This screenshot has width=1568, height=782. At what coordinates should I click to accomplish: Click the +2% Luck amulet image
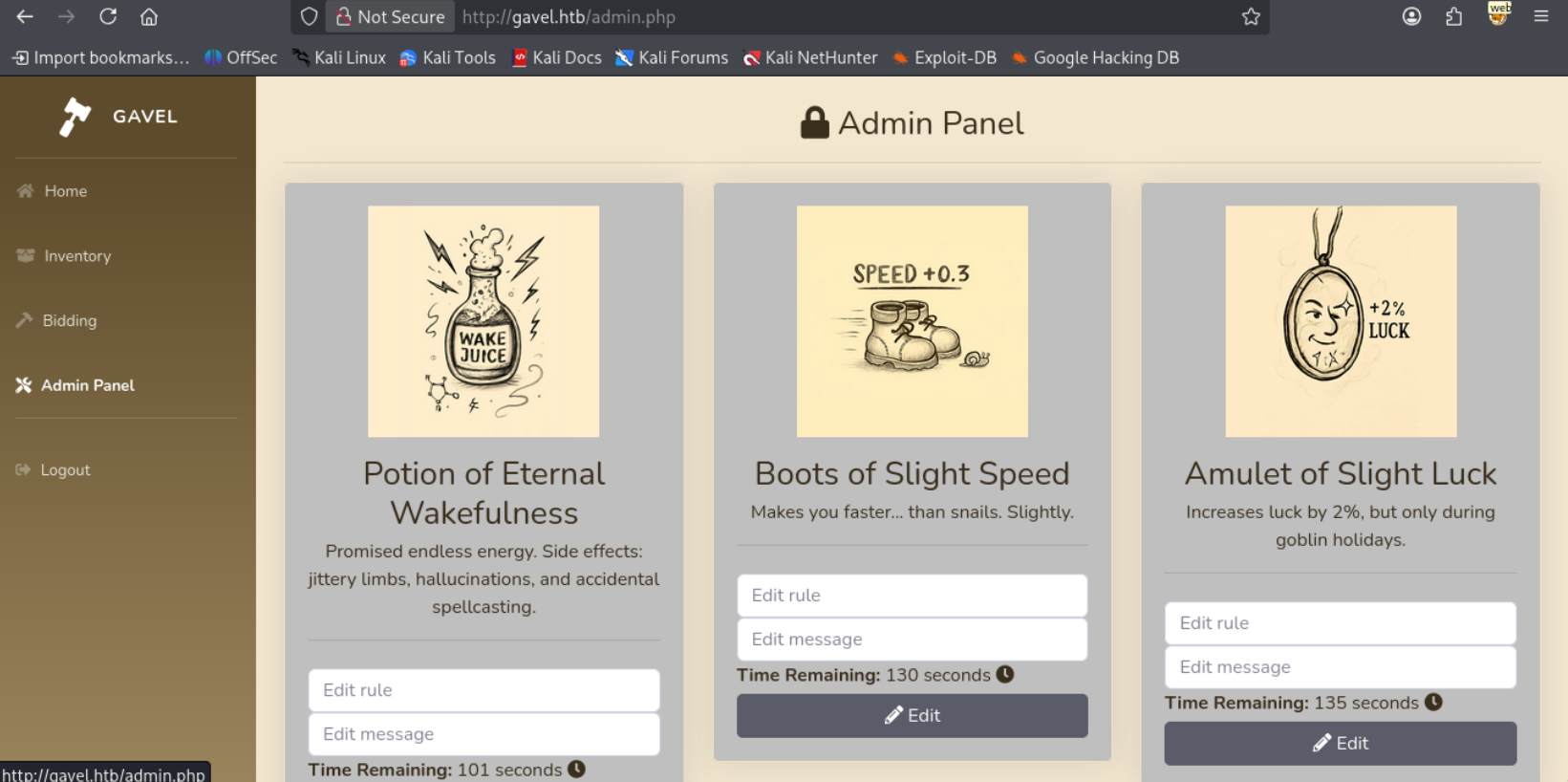(1341, 321)
